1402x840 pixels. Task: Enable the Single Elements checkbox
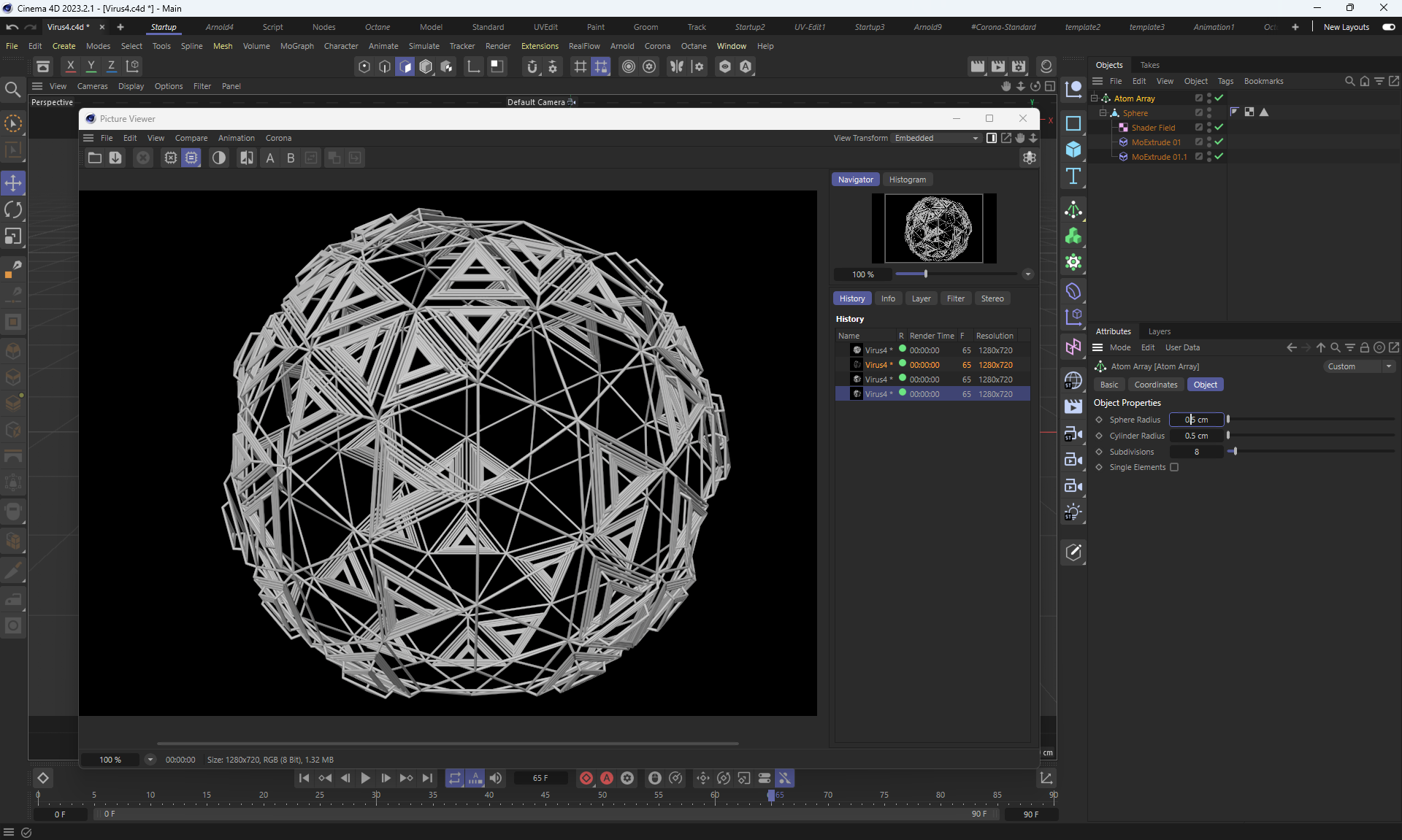click(x=1174, y=467)
